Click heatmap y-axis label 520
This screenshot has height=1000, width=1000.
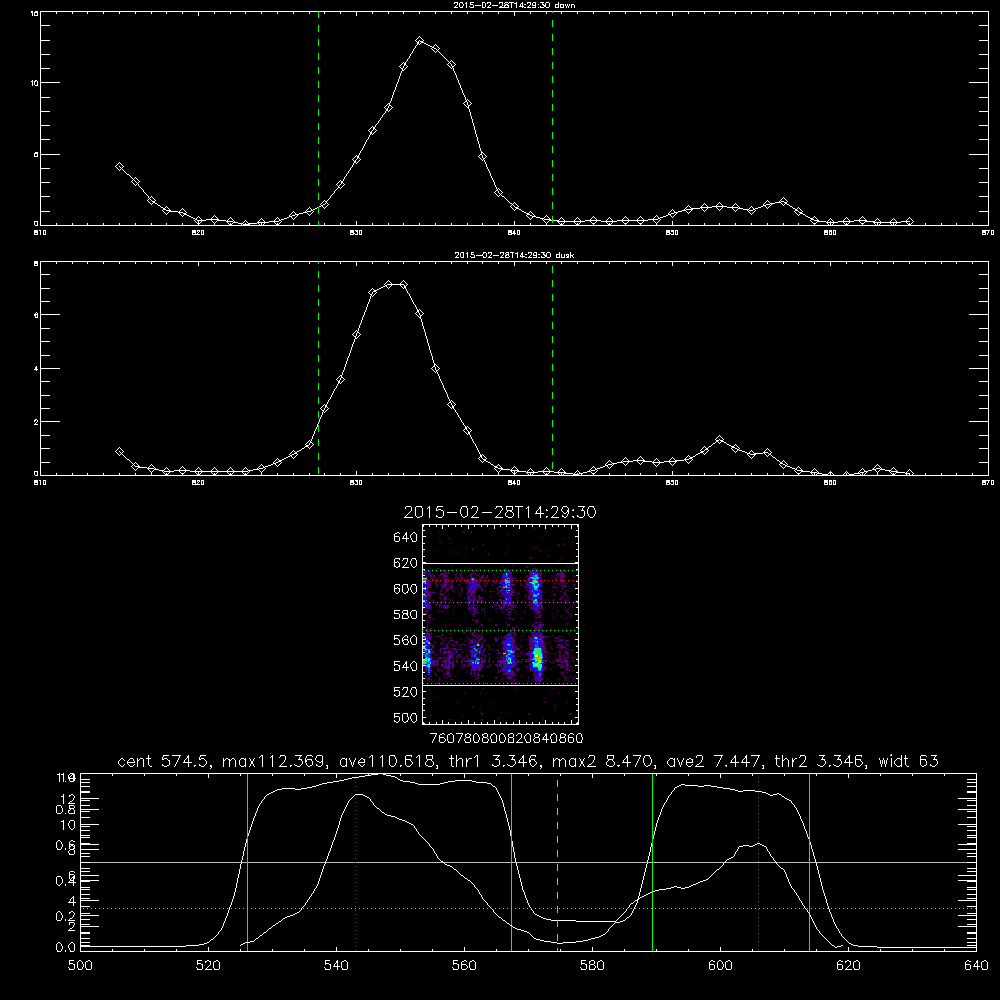406,692
